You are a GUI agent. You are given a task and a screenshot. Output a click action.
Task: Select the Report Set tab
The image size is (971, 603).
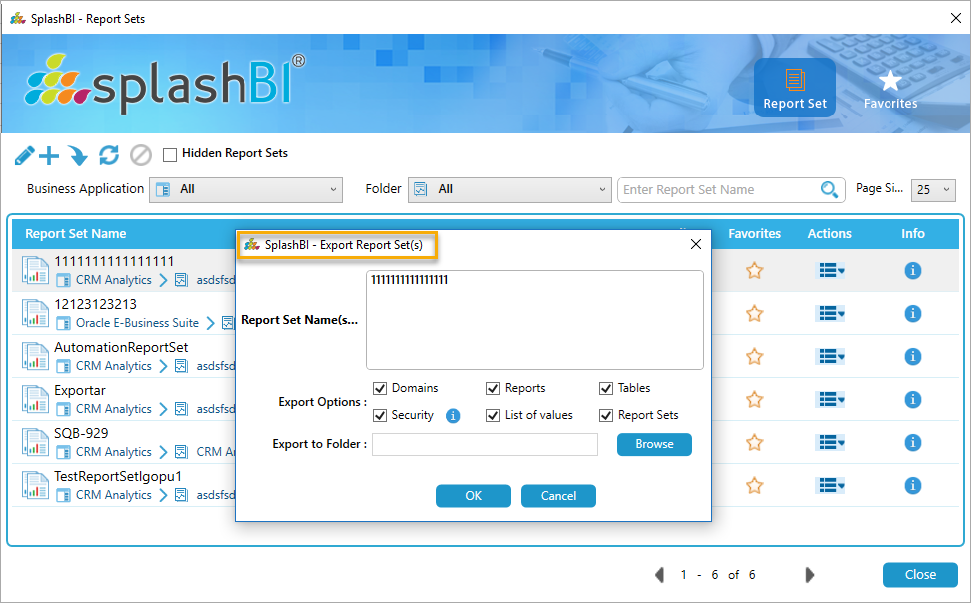pyautogui.click(x=795, y=89)
